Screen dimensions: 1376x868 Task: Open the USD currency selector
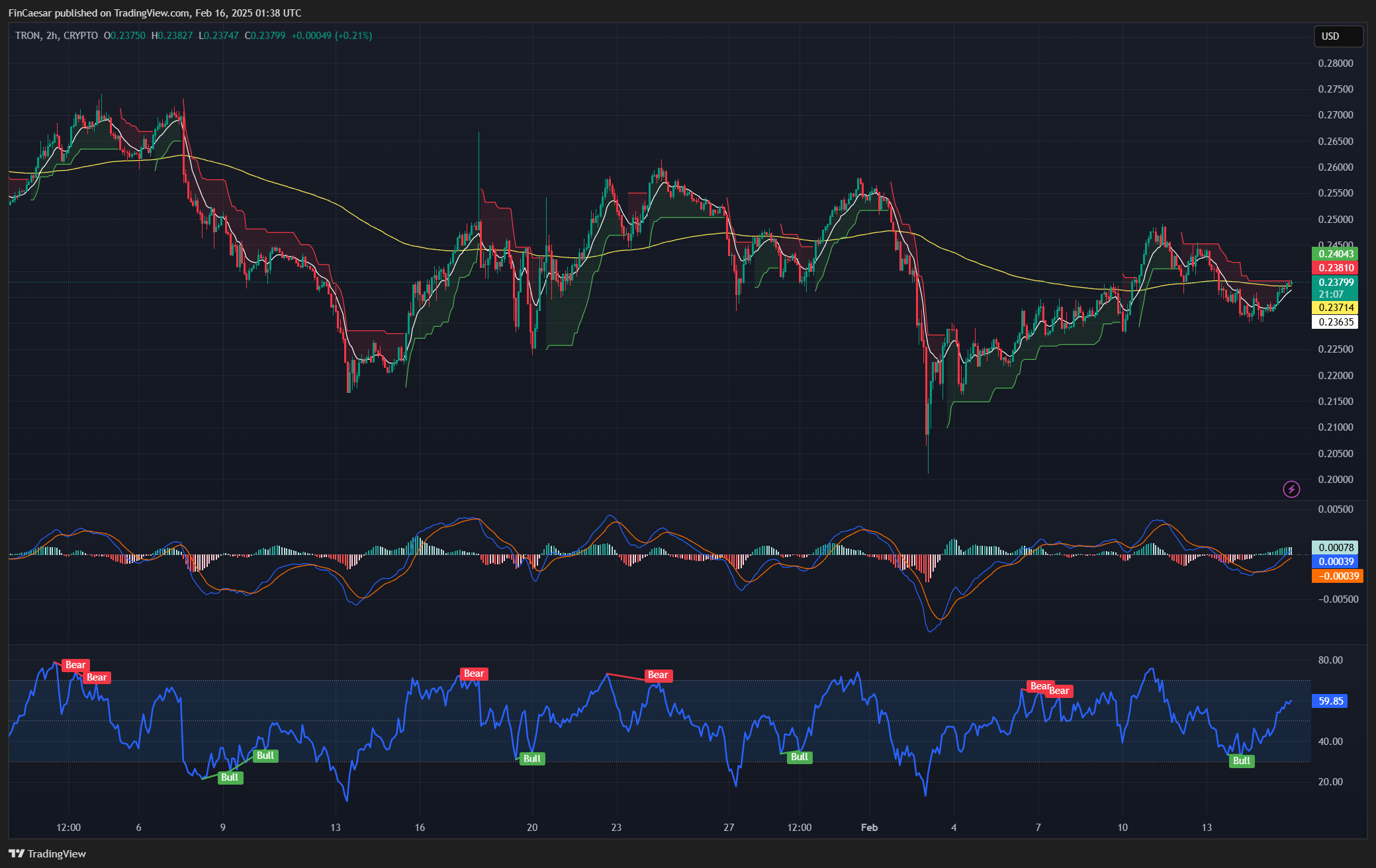pyautogui.click(x=1338, y=36)
